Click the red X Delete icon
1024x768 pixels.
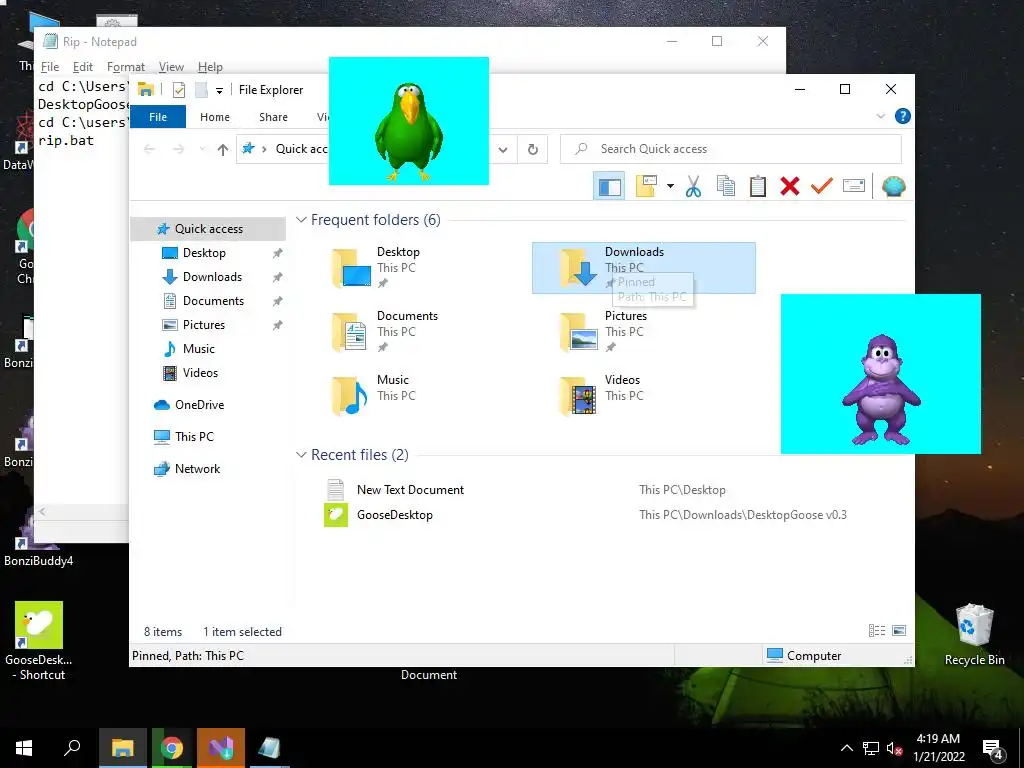(790, 186)
